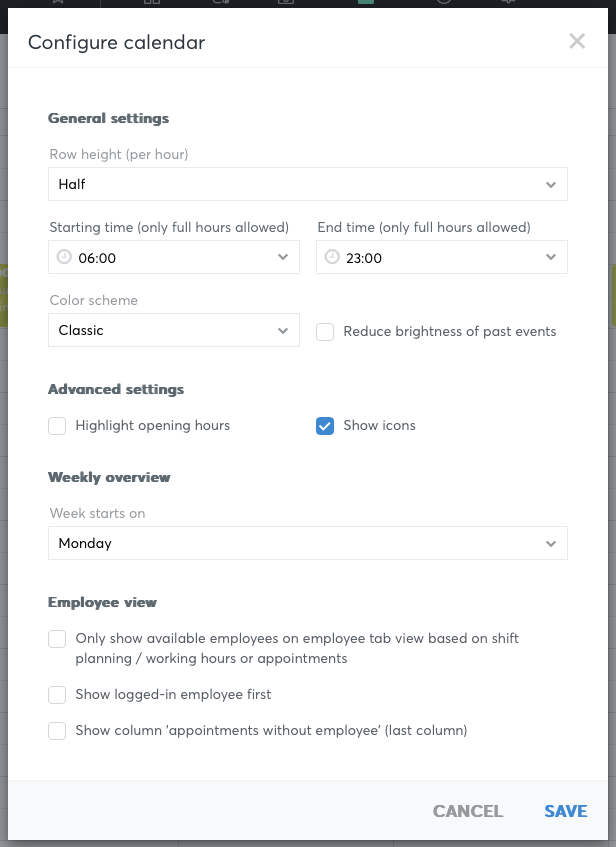Screen dimensions: 616x847
Task: Open the Color scheme dropdown showing Classic
Action: (174, 330)
